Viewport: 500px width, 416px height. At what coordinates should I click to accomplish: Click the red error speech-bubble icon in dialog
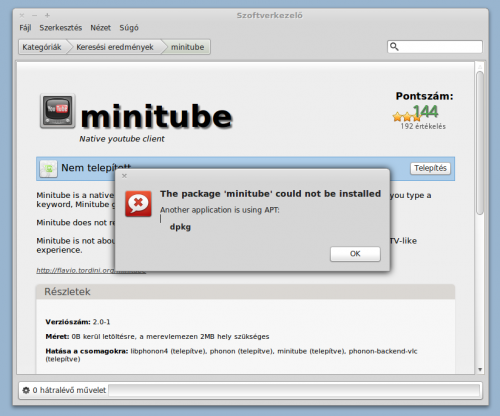[138, 204]
